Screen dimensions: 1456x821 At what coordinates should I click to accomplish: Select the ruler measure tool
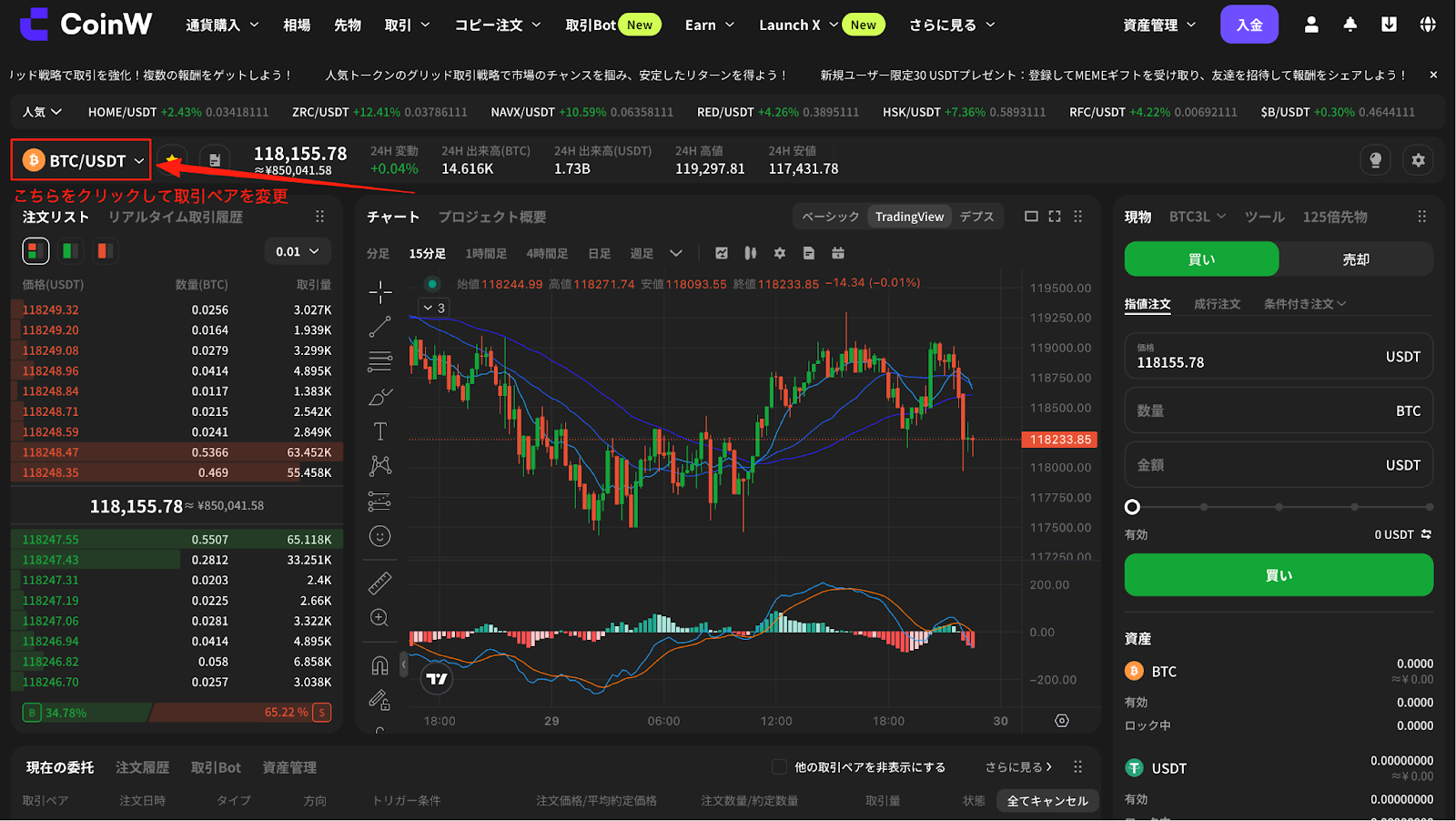tap(380, 583)
